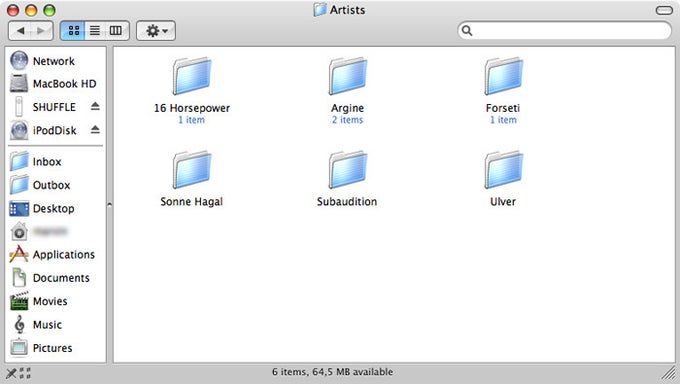680x384 pixels.
Task: Eject the iPodDisk volume
Action: coord(95,130)
